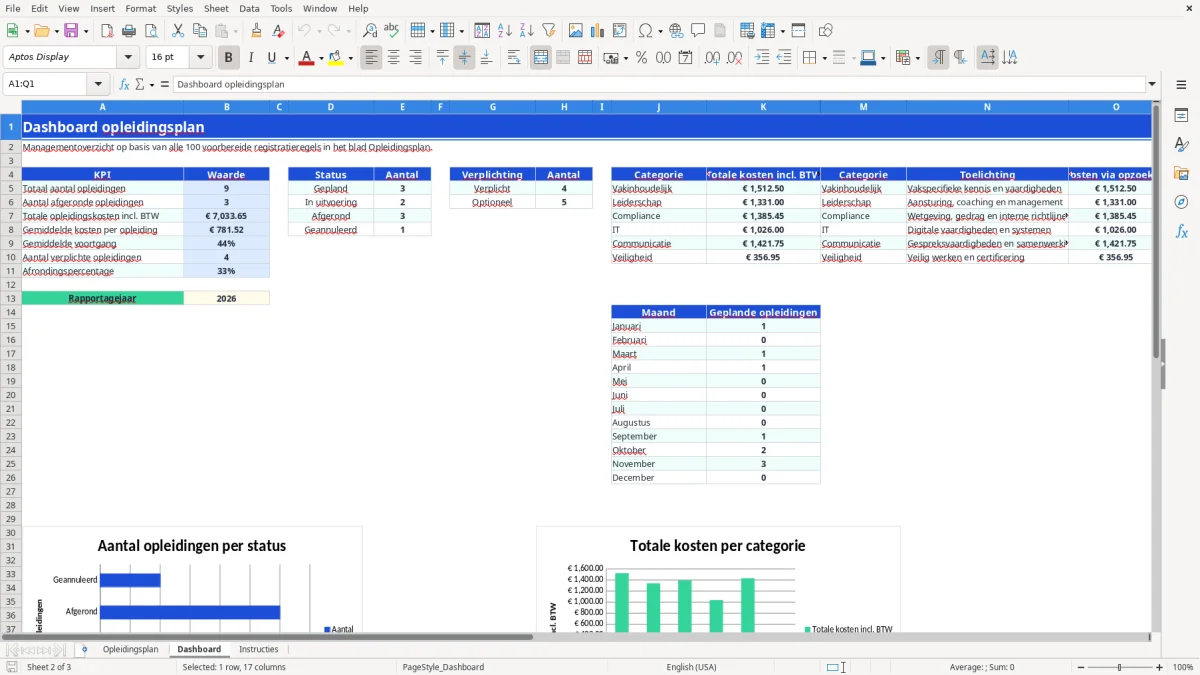Insert a special character (Omega icon)
This screenshot has height=675, width=1200.
[x=646, y=31]
